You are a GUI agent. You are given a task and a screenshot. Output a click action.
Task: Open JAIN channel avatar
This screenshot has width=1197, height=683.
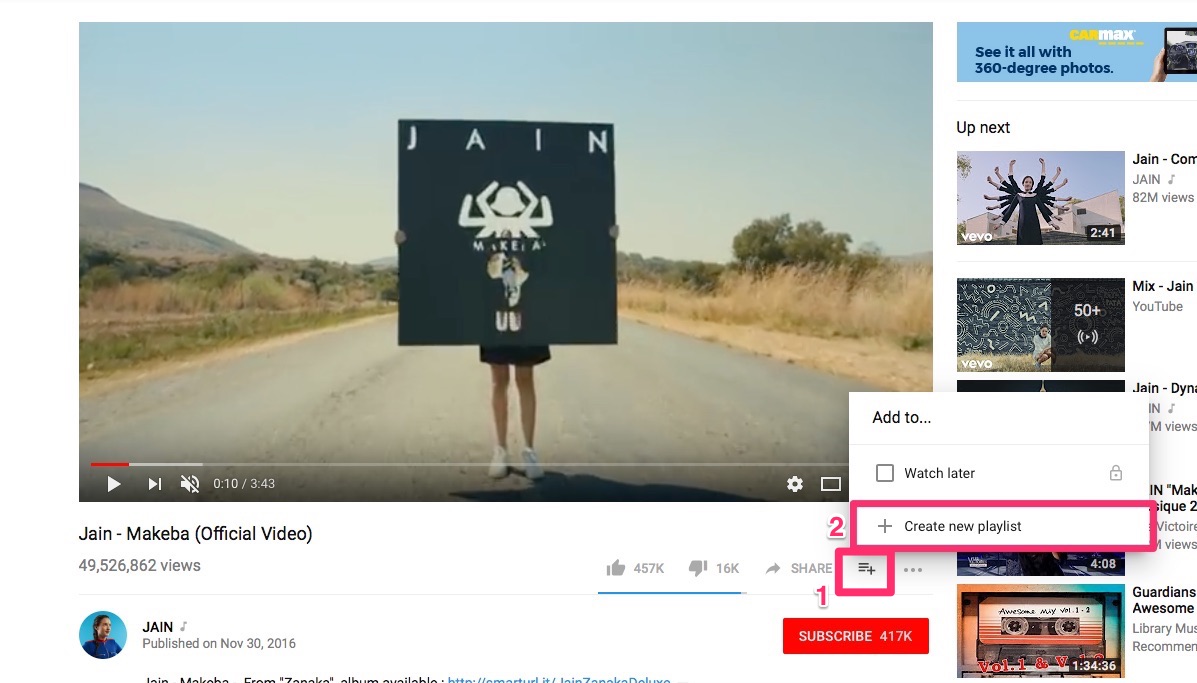pyautogui.click(x=103, y=635)
